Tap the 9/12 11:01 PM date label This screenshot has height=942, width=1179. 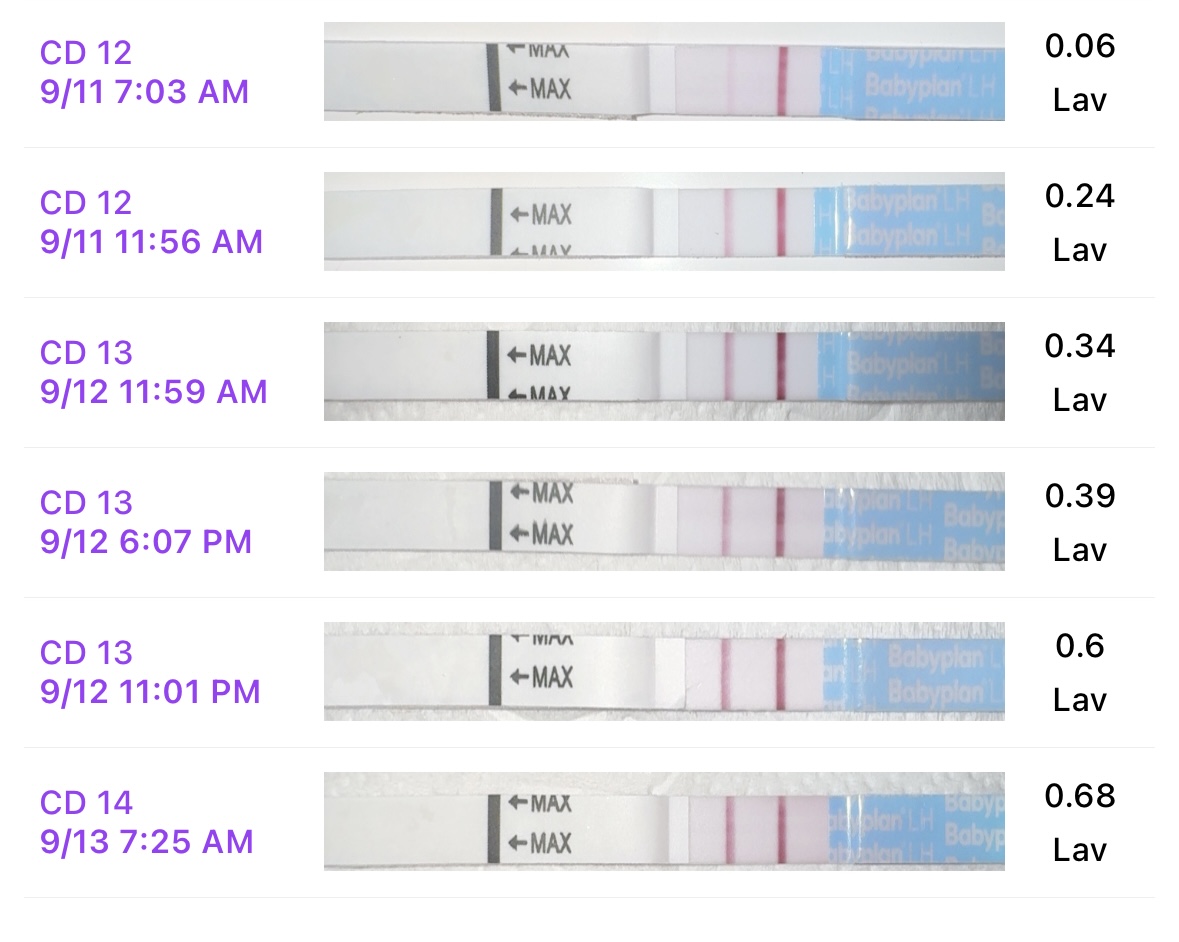150,692
